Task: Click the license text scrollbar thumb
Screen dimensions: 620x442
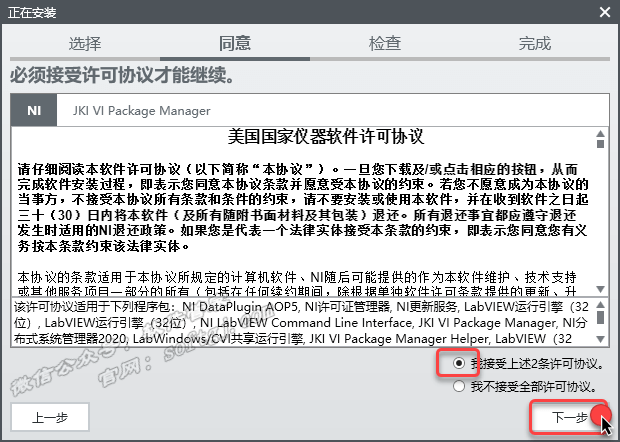Action: click(x=601, y=144)
